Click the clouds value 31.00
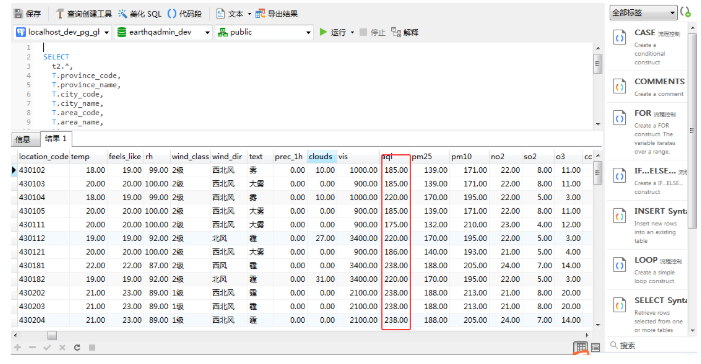Viewport: 701px width, 364px height. [x=325, y=279]
